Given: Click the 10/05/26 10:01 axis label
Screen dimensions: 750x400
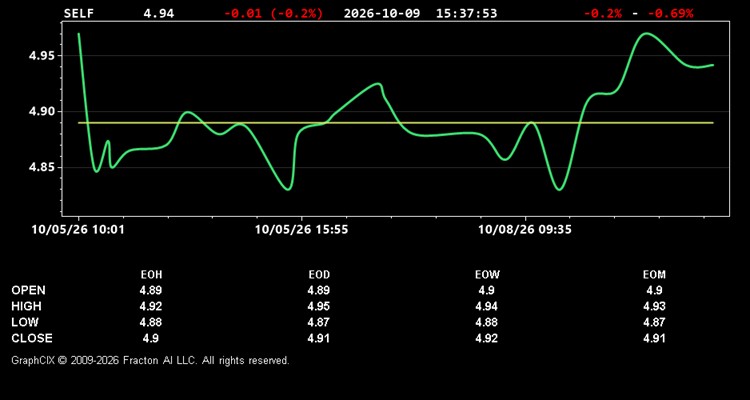Looking at the screenshot, I should (x=78, y=230).
